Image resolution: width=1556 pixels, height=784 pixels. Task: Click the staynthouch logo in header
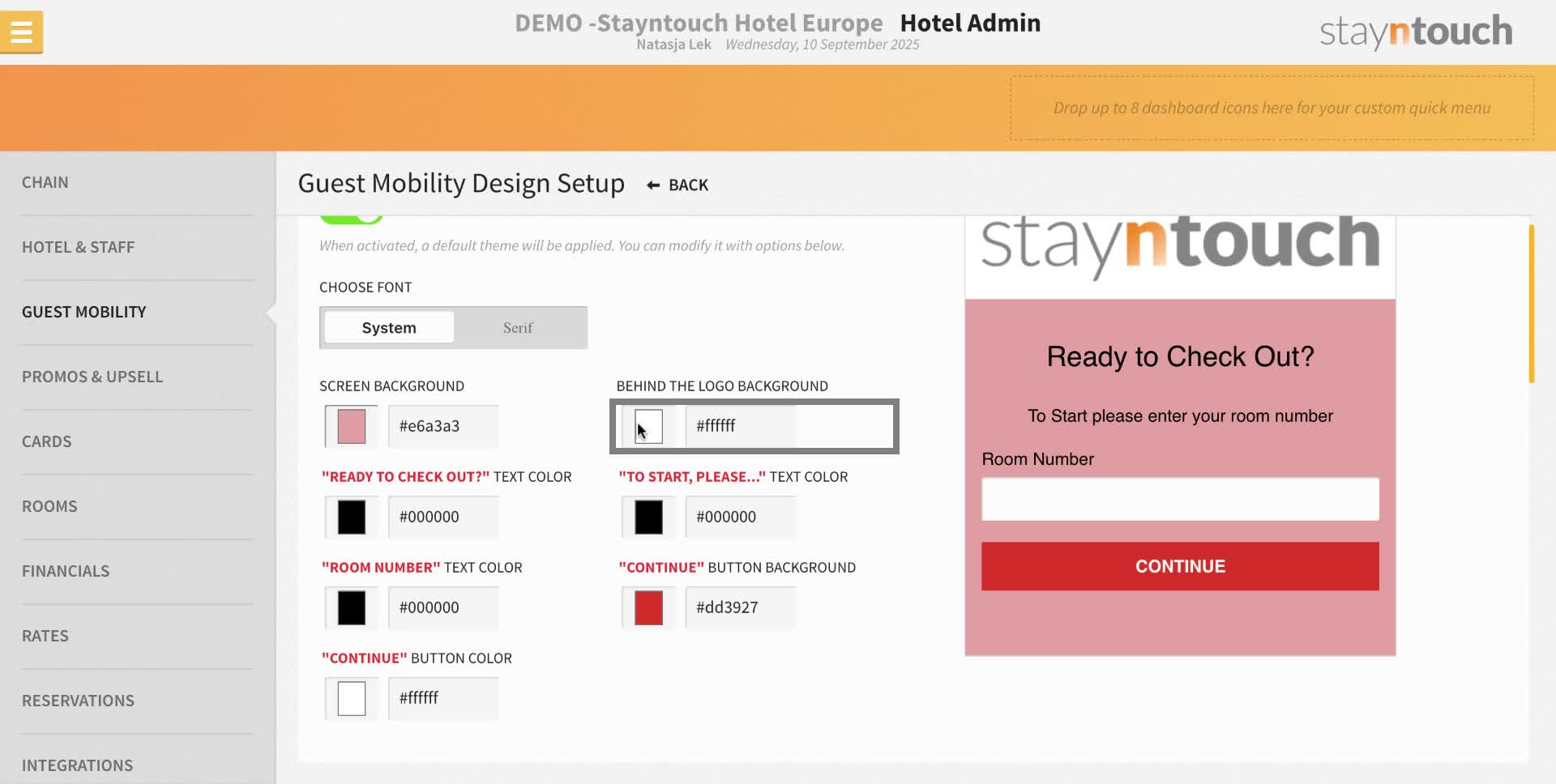pos(1415,32)
